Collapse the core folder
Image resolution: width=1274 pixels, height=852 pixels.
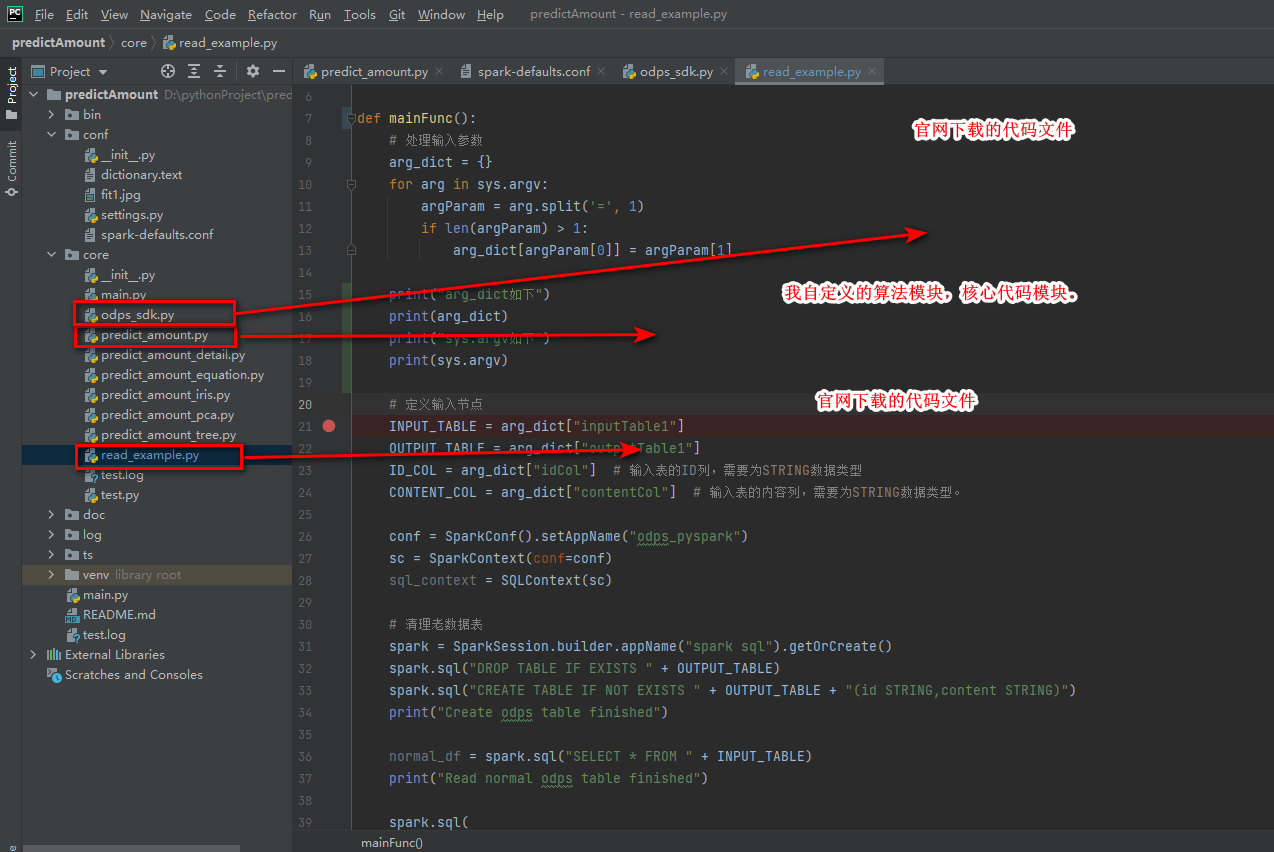52,255
